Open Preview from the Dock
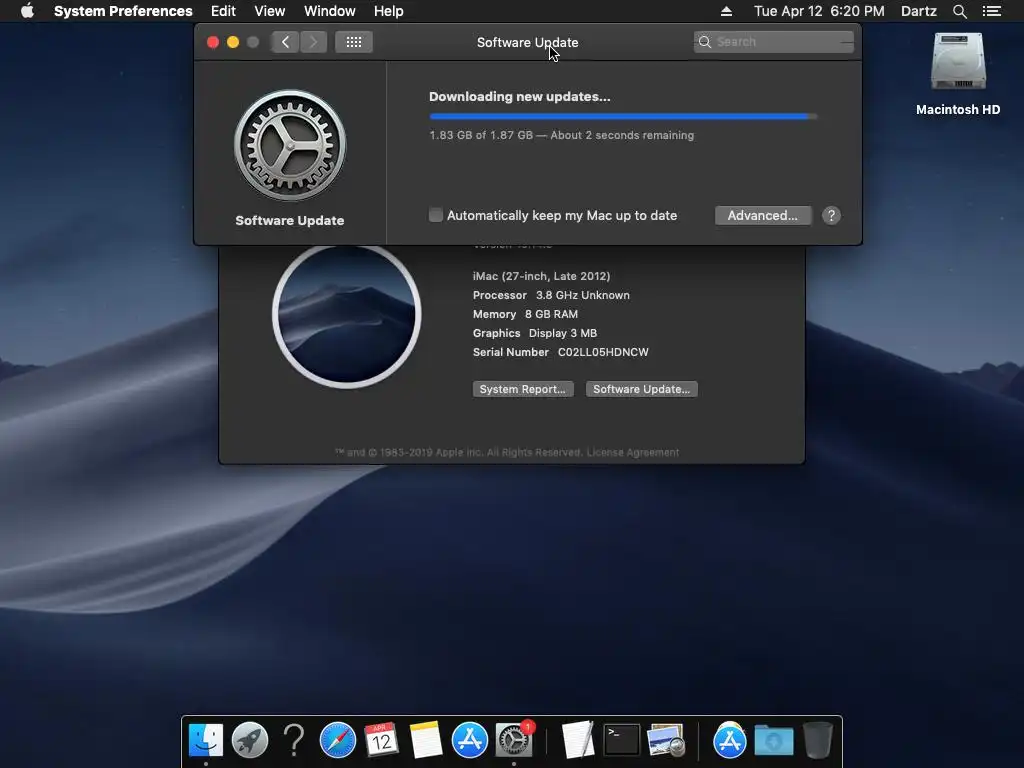1024x768 pixels. point(665,741)
